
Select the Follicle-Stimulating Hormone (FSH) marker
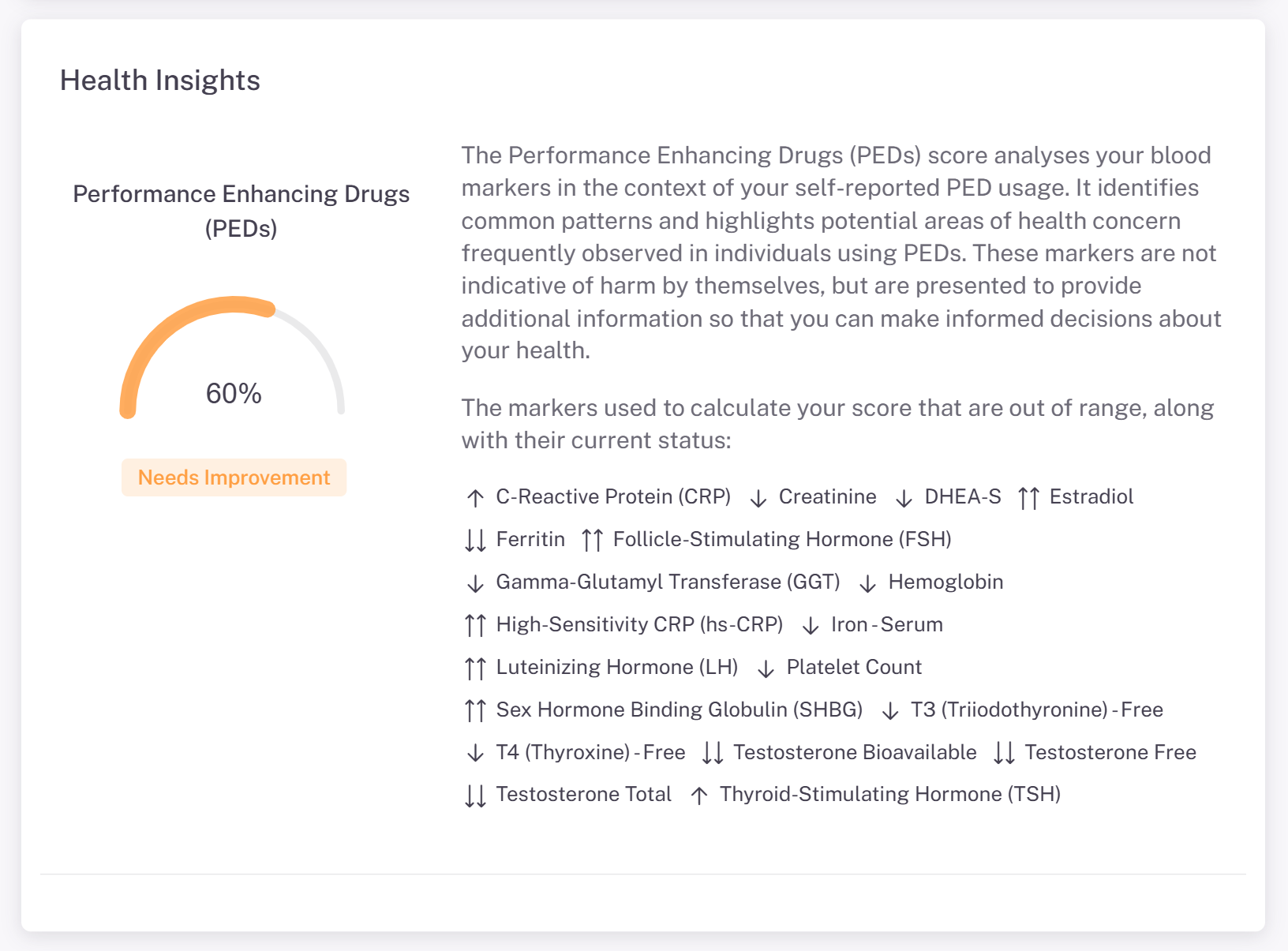click(x=781, y=539)
